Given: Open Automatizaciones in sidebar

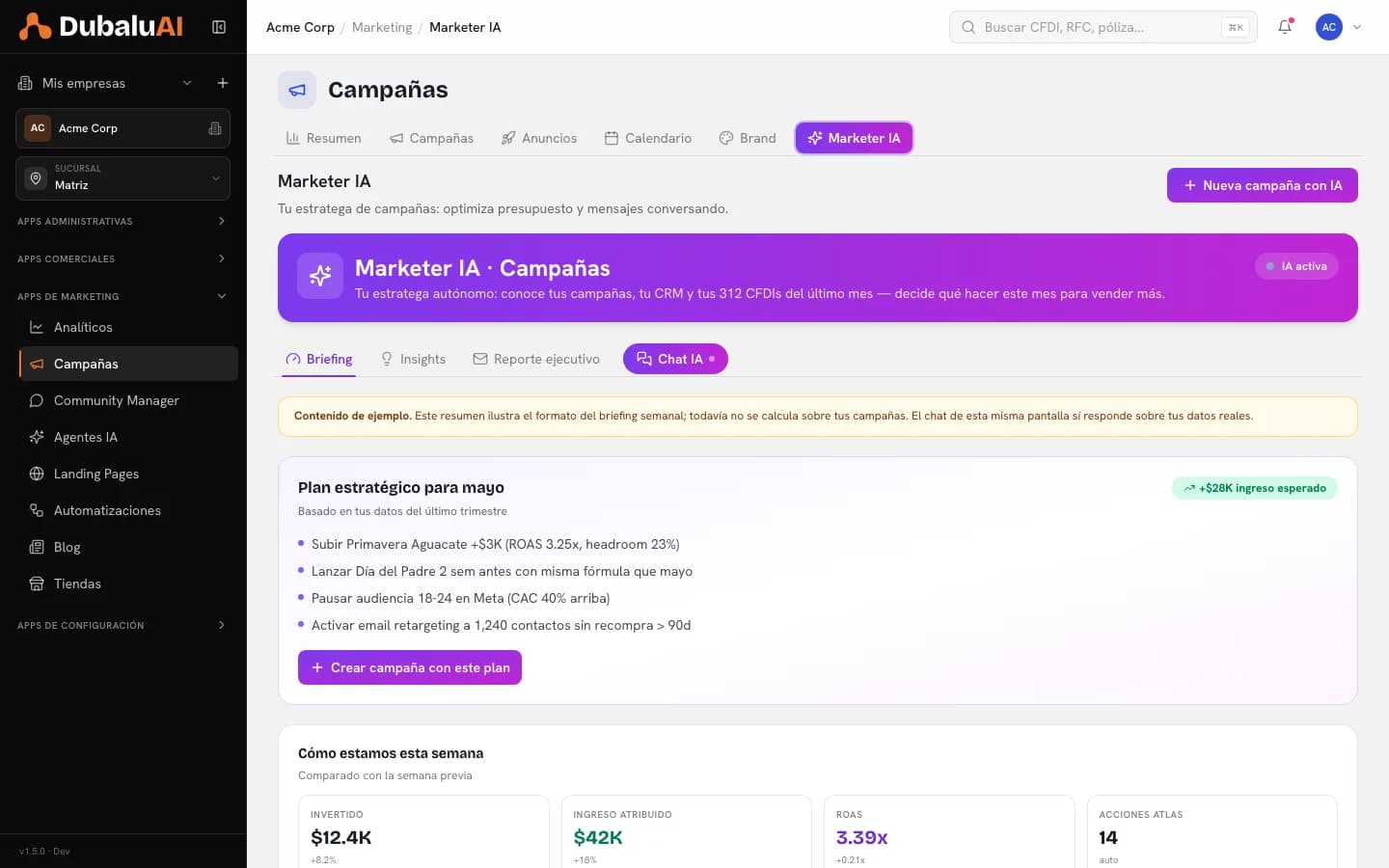Looking at the screenshot, I should point(128,510).
